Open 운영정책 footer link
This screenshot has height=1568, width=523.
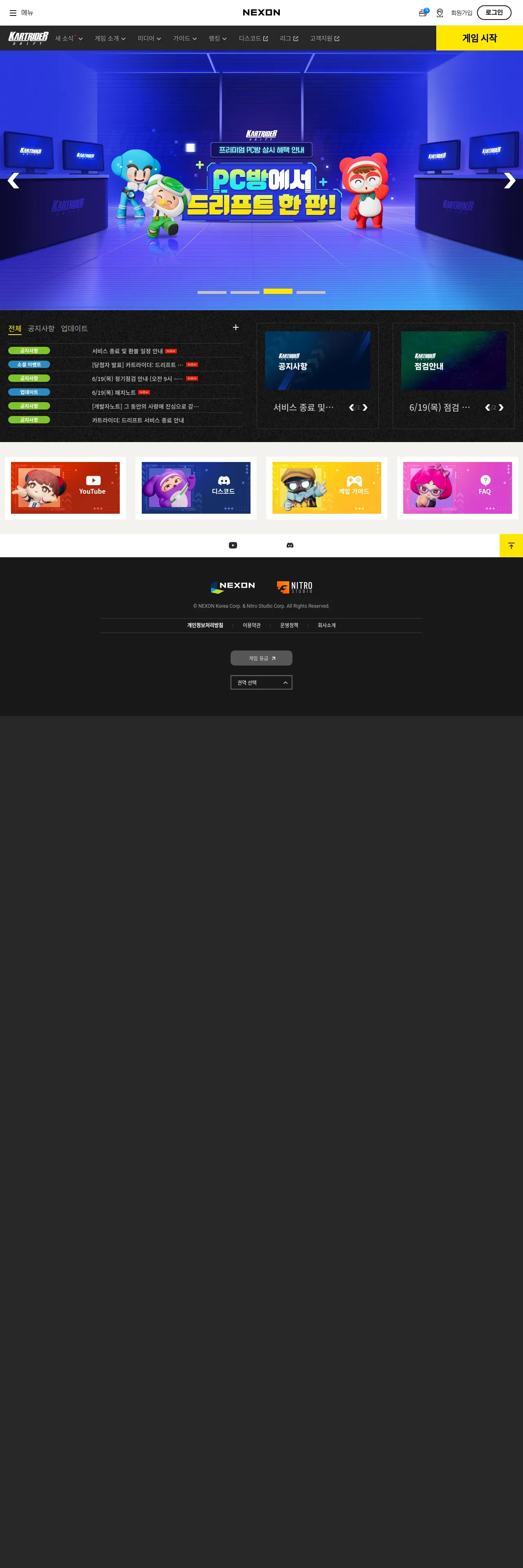[289, 625]
